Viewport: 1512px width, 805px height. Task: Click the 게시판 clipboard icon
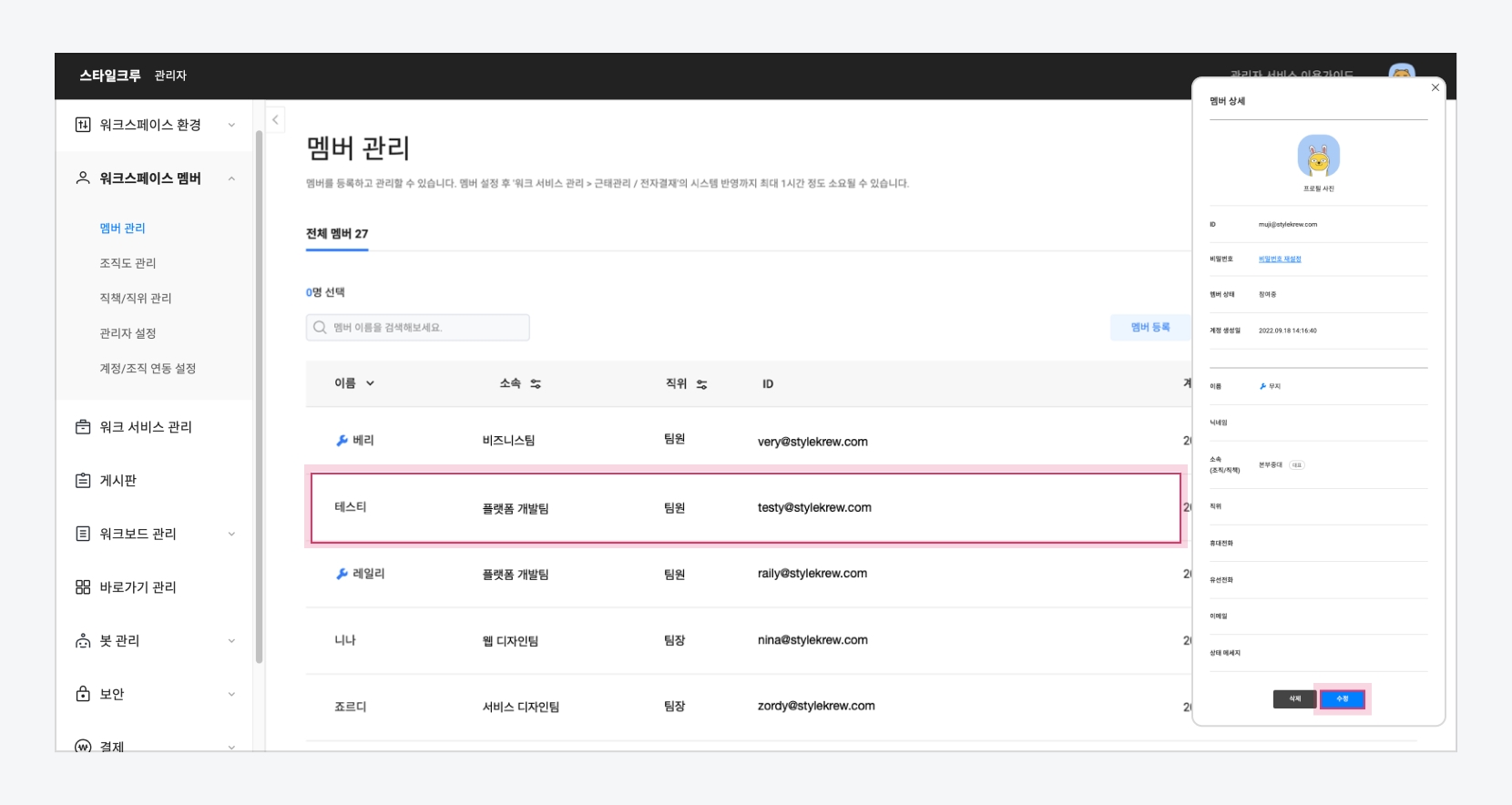tap(83, 480)
